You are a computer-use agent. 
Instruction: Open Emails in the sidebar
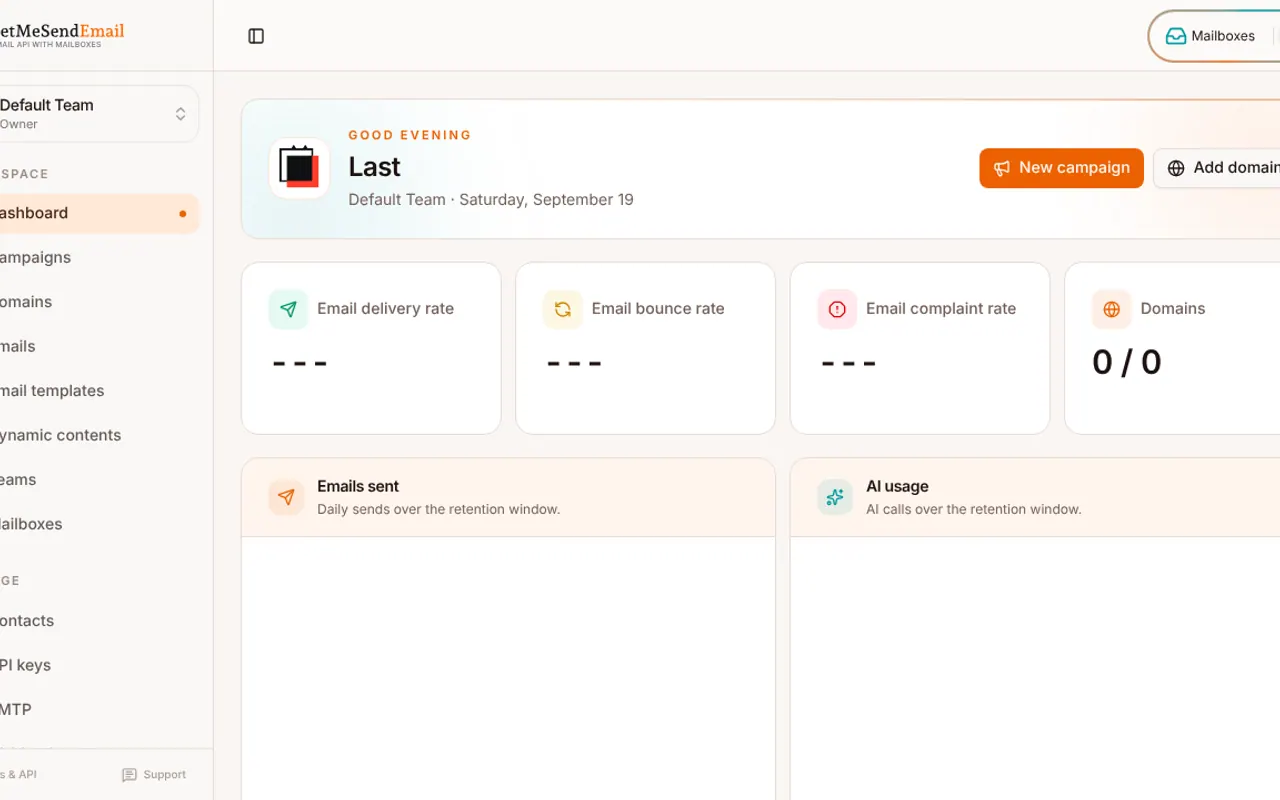[x=97, y=346]
